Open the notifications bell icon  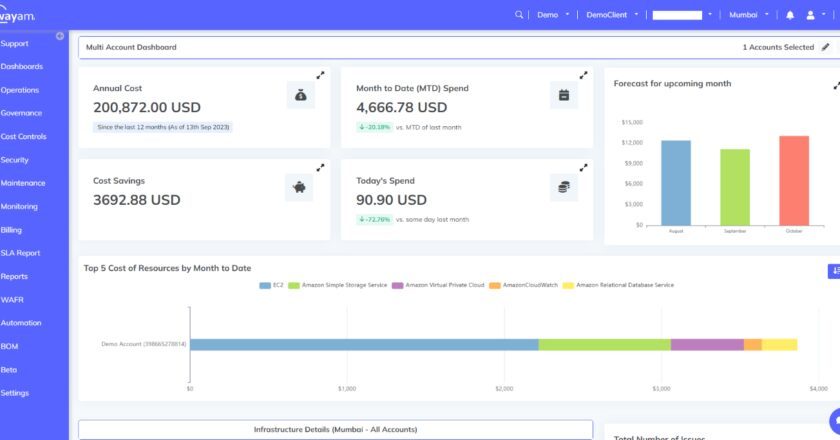coord(790,15)
